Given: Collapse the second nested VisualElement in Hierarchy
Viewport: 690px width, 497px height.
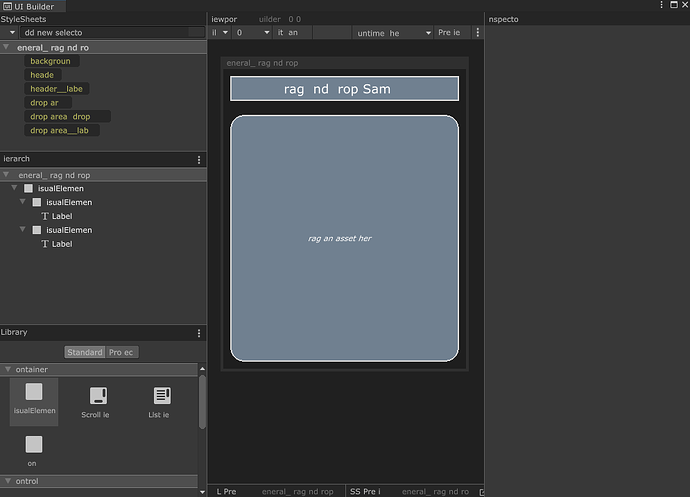Looking at the screenshot, I should 22,230.
